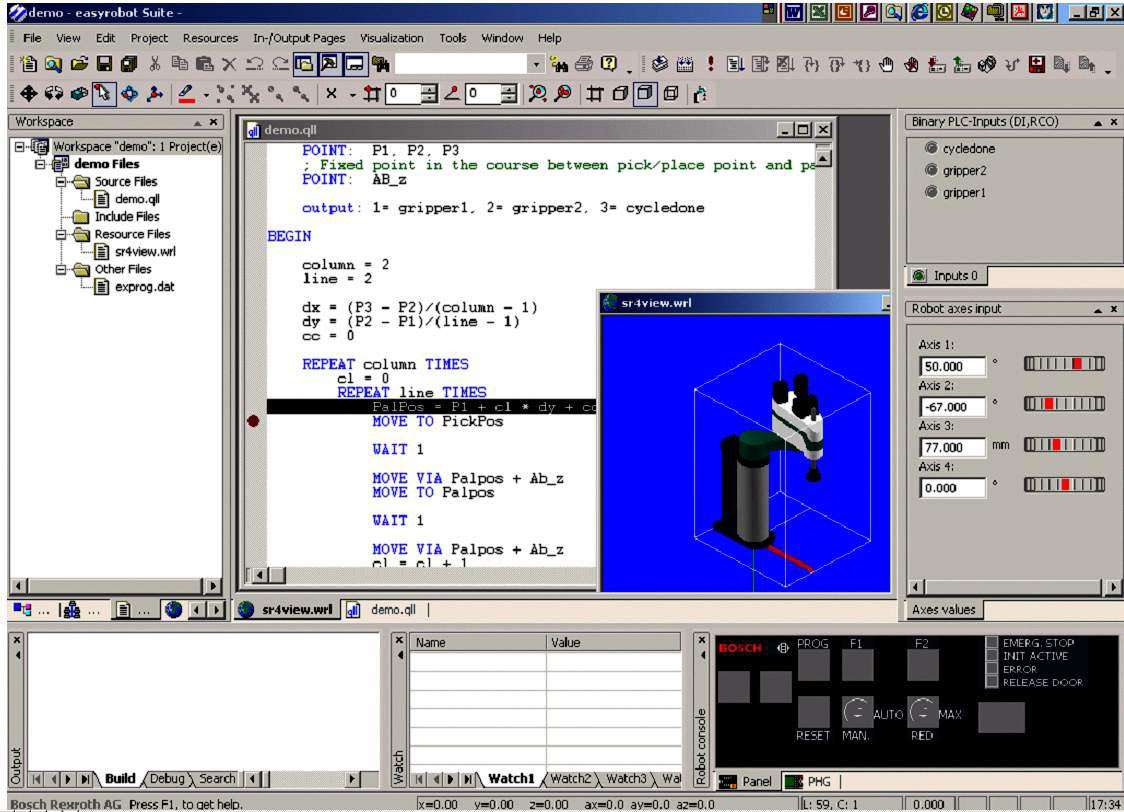The height and width of the screenshot is (812, 1124).
Task: Click the Word shortcut icon in title bar
Action: [794, 11]
